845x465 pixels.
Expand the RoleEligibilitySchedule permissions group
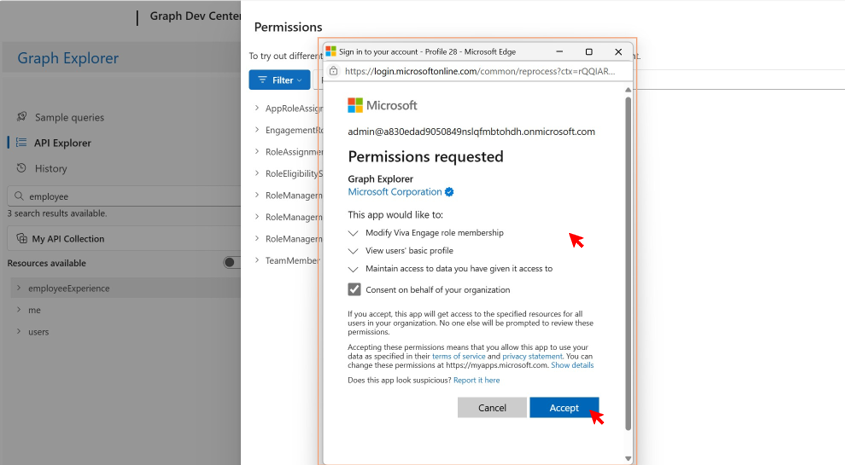click(257, 173)
